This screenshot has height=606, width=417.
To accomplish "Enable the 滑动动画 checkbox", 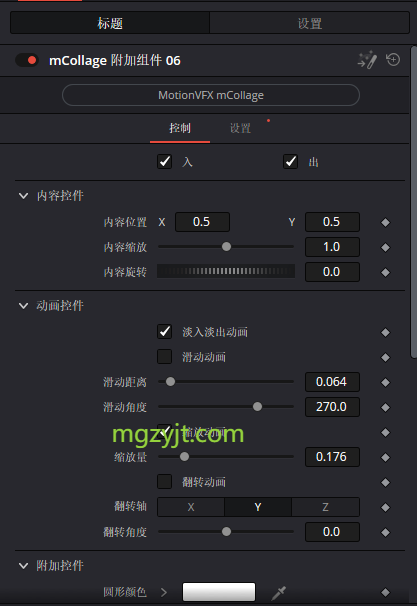I will (x=165, y=356).
